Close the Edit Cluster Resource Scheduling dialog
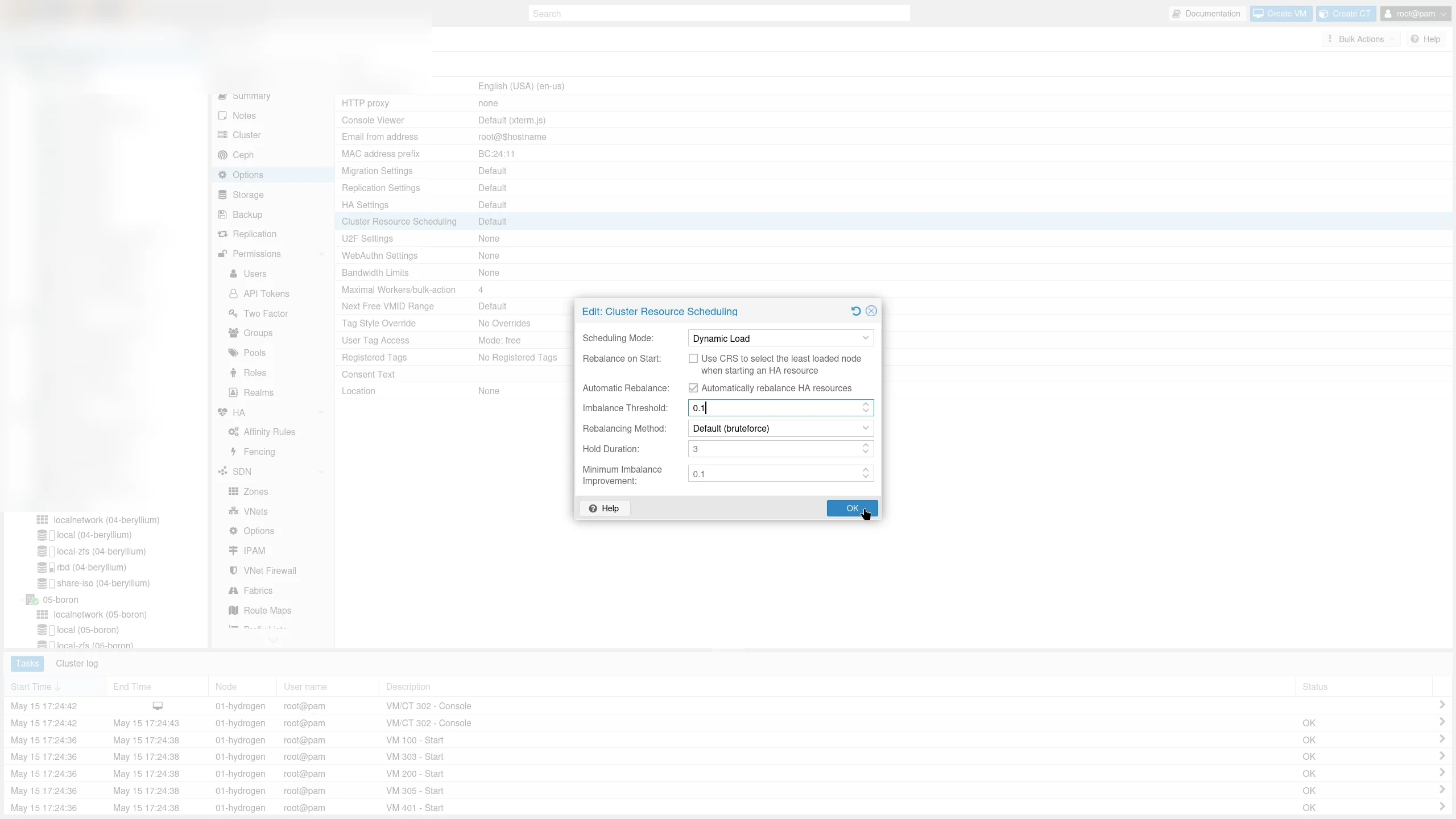This screenshot has height=819, width=1456. pyautogui.click(x=871, y=311)
